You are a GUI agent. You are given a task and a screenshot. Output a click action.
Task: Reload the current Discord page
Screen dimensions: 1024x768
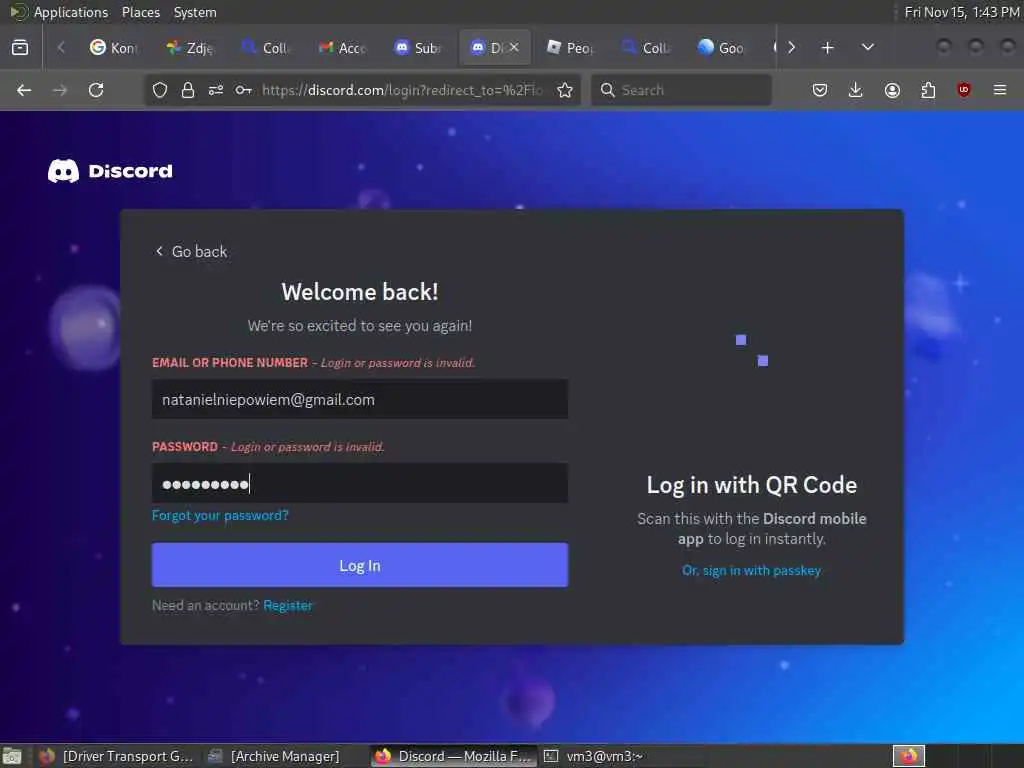click(96, 90)
